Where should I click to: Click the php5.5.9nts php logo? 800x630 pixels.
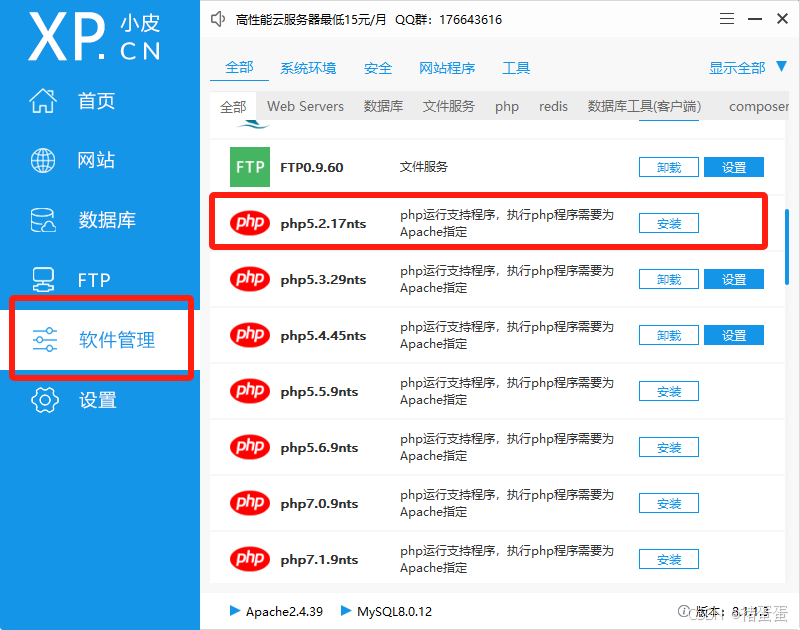pos(249,391)
